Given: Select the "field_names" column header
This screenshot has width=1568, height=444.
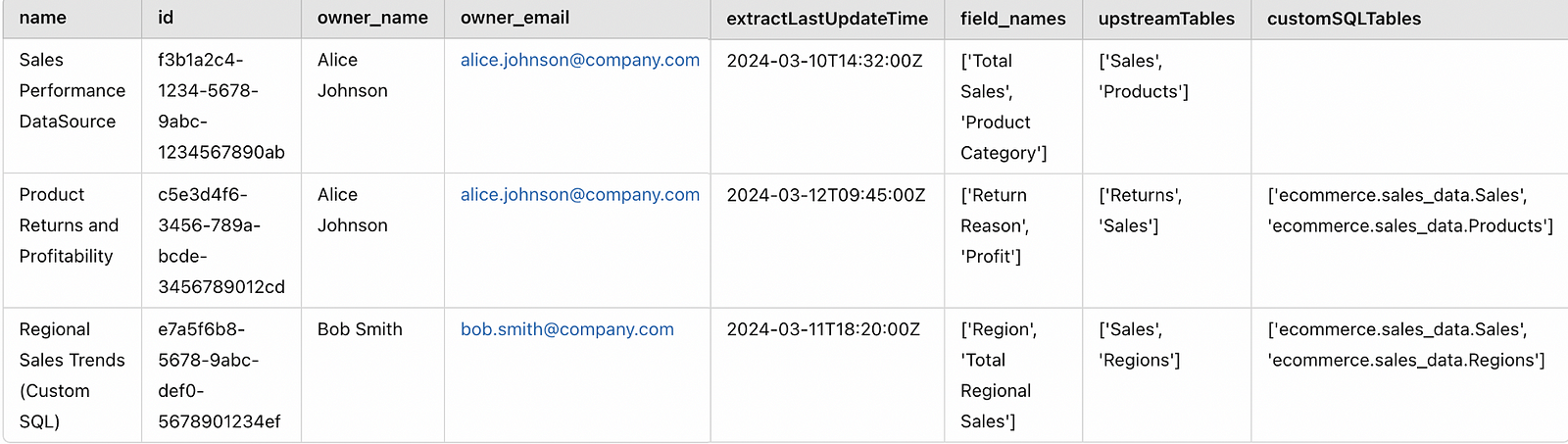Looking at the screenshot, I should 1013,19.
